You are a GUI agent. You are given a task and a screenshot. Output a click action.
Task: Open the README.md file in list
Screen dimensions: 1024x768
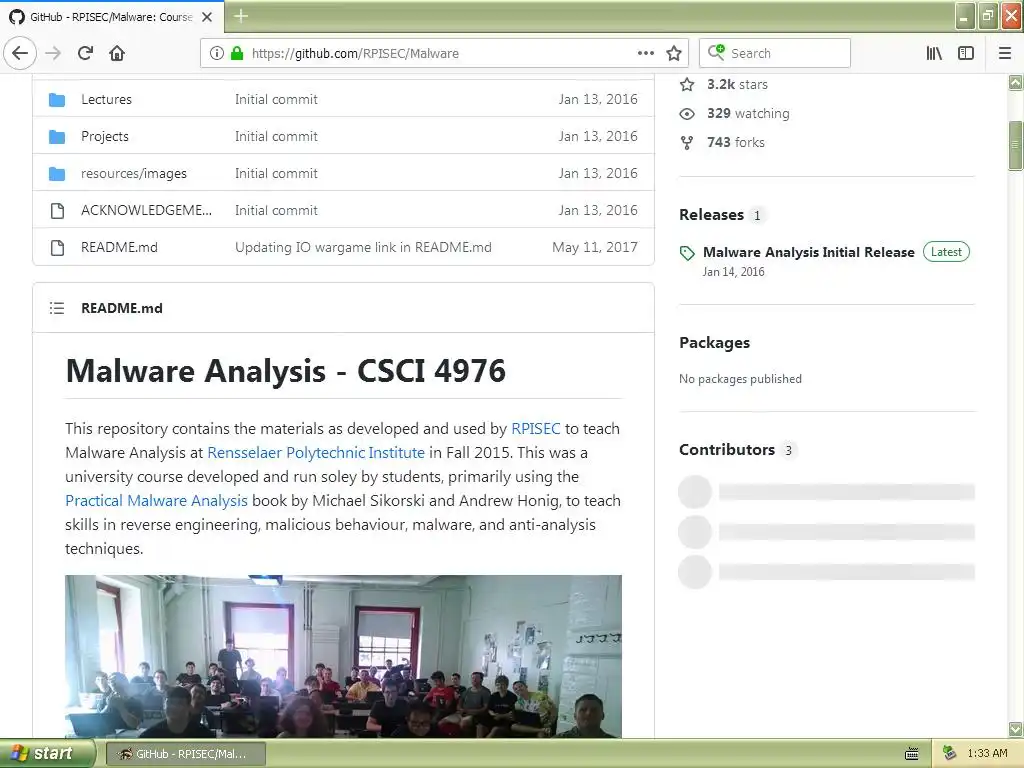coord(120,247)
